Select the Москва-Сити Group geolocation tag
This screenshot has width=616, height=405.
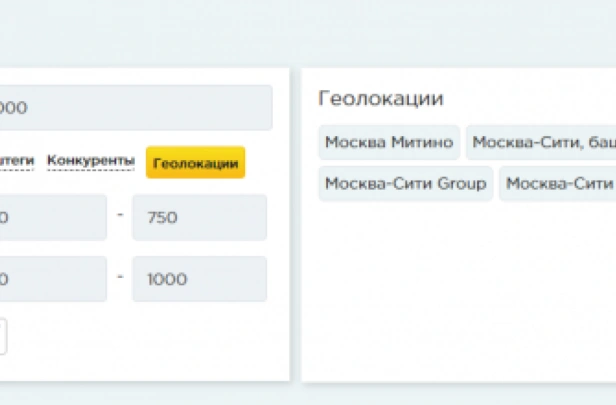pos(406,183)
